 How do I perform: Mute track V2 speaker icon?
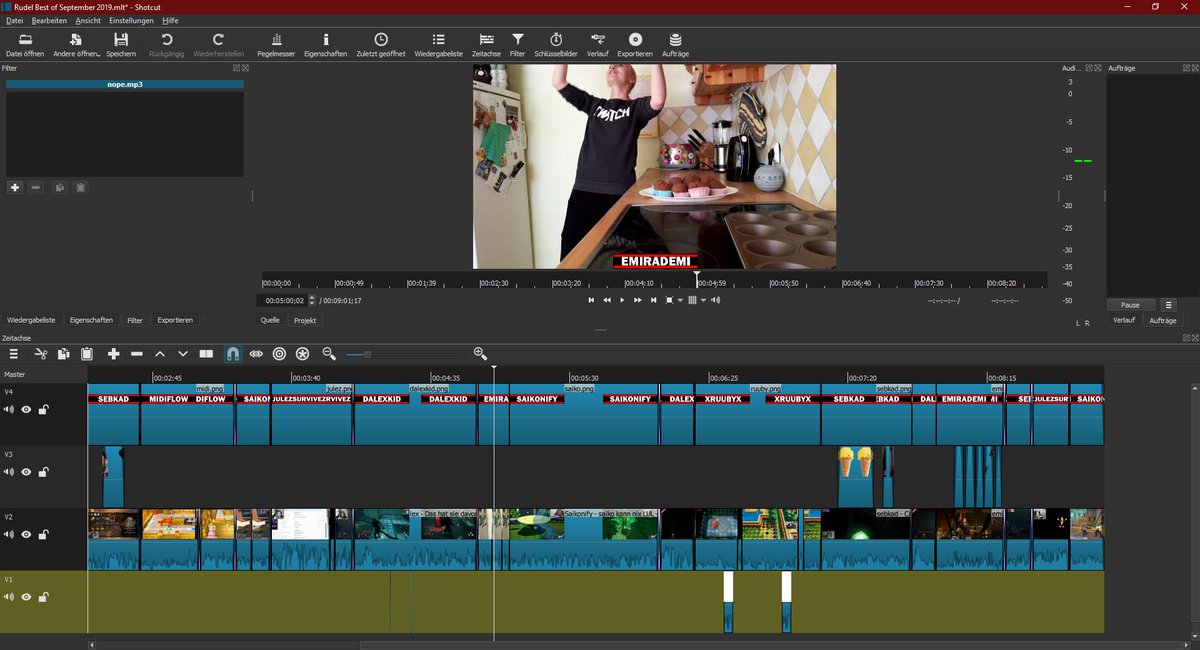coord(9,535)
